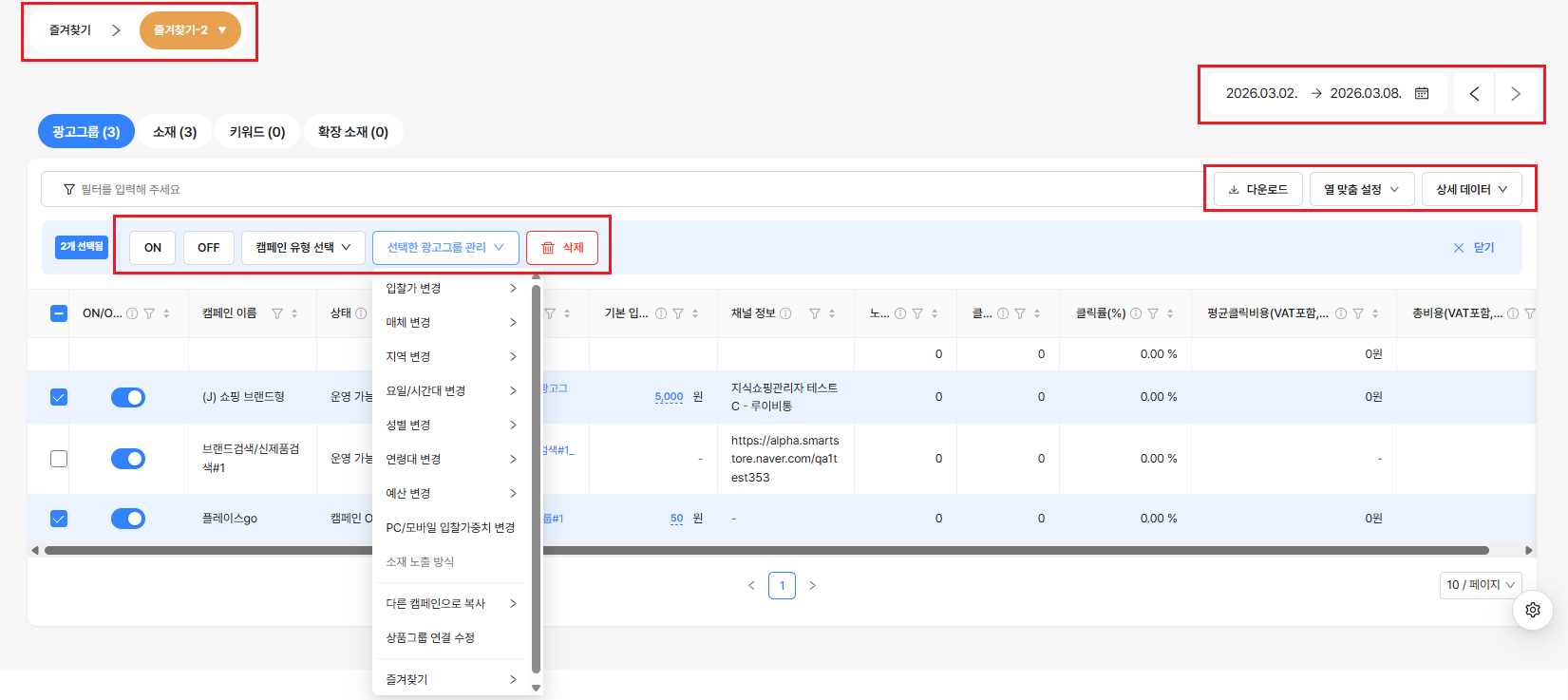Sort the 채널 정보 column via sort arrows
The height and width of the screenshot is (700, 1568).
point(832,313)
